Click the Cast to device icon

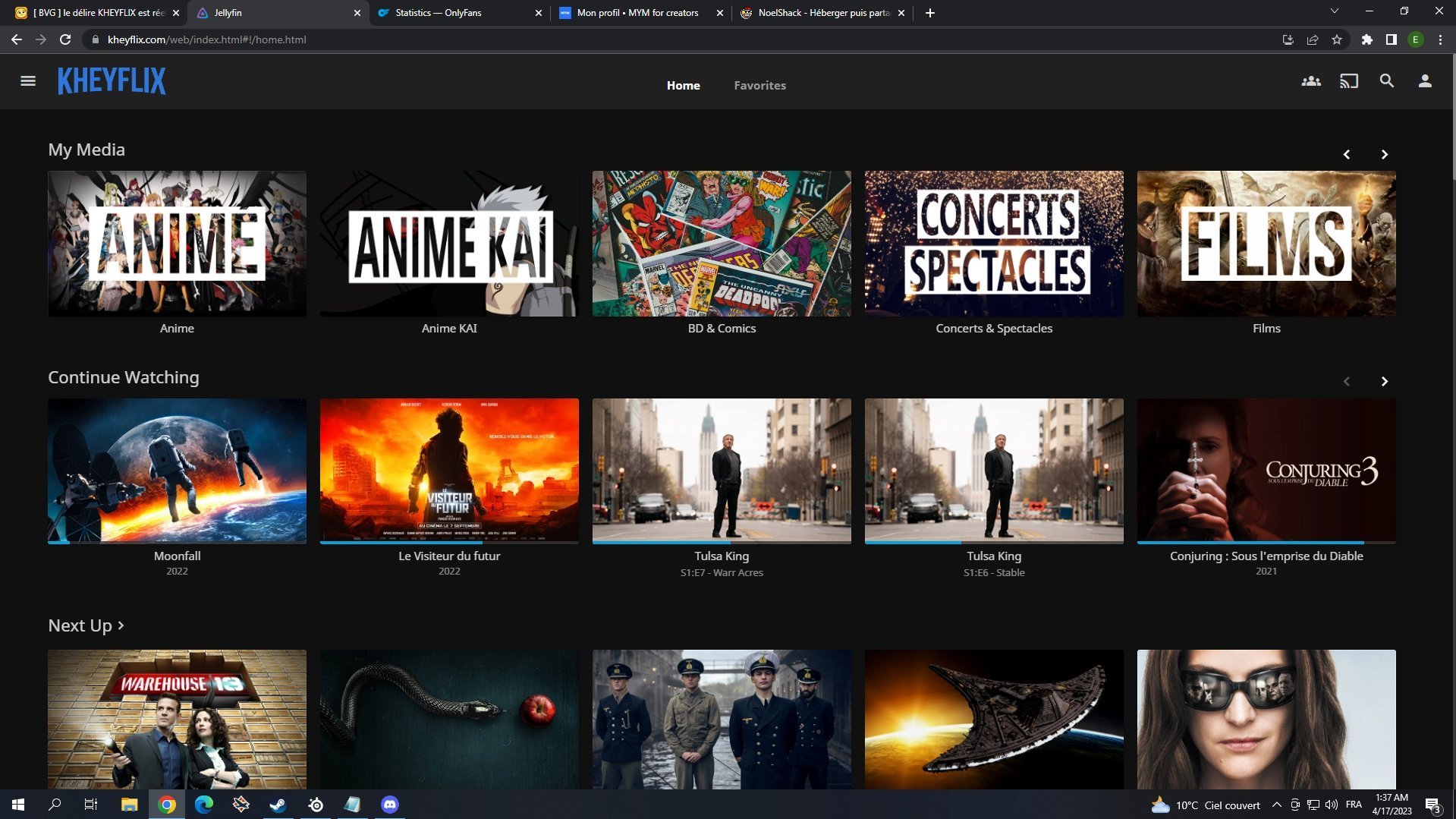click(x=1349, y=81)
